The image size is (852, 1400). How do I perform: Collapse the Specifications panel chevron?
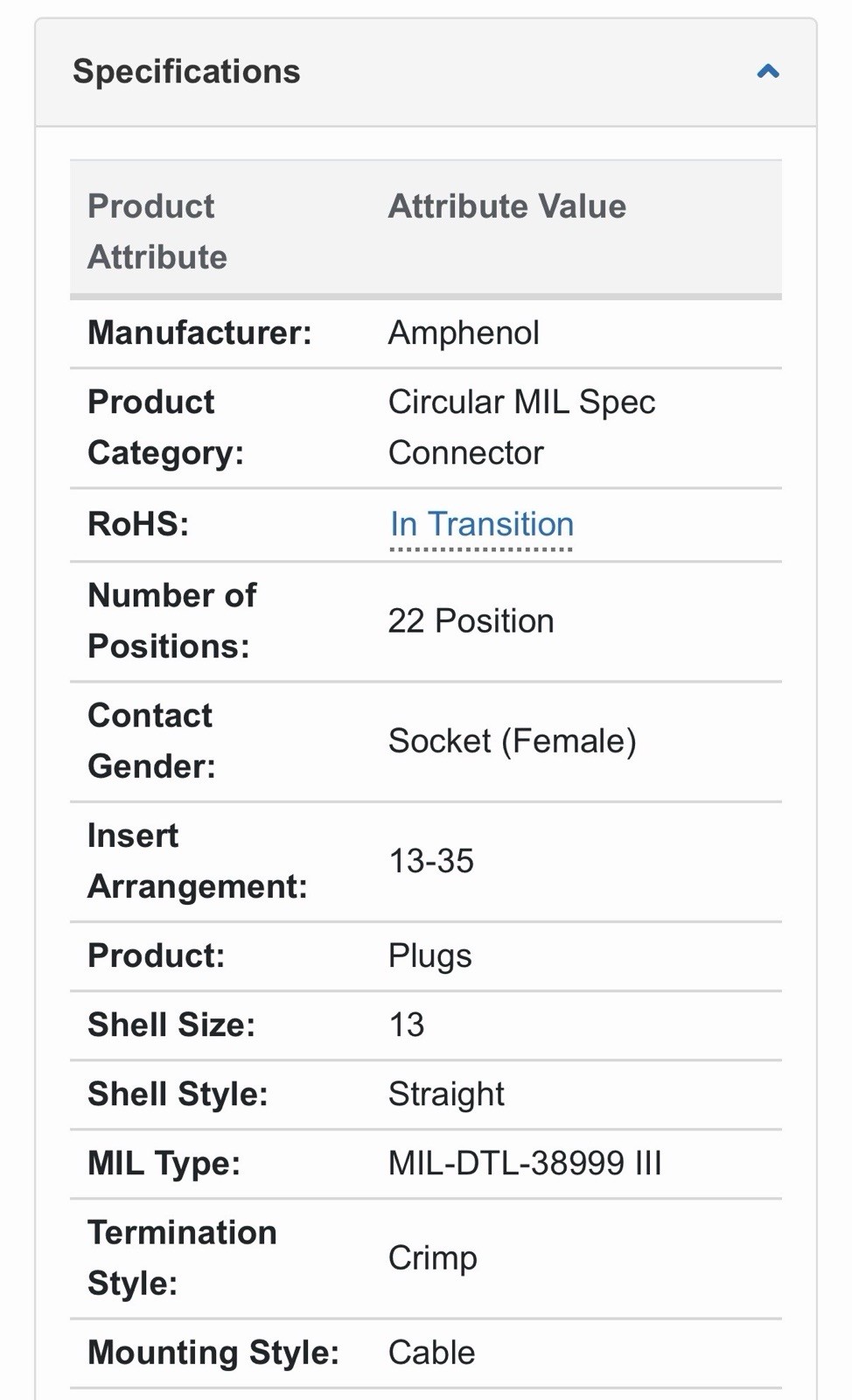pos(768,72)
